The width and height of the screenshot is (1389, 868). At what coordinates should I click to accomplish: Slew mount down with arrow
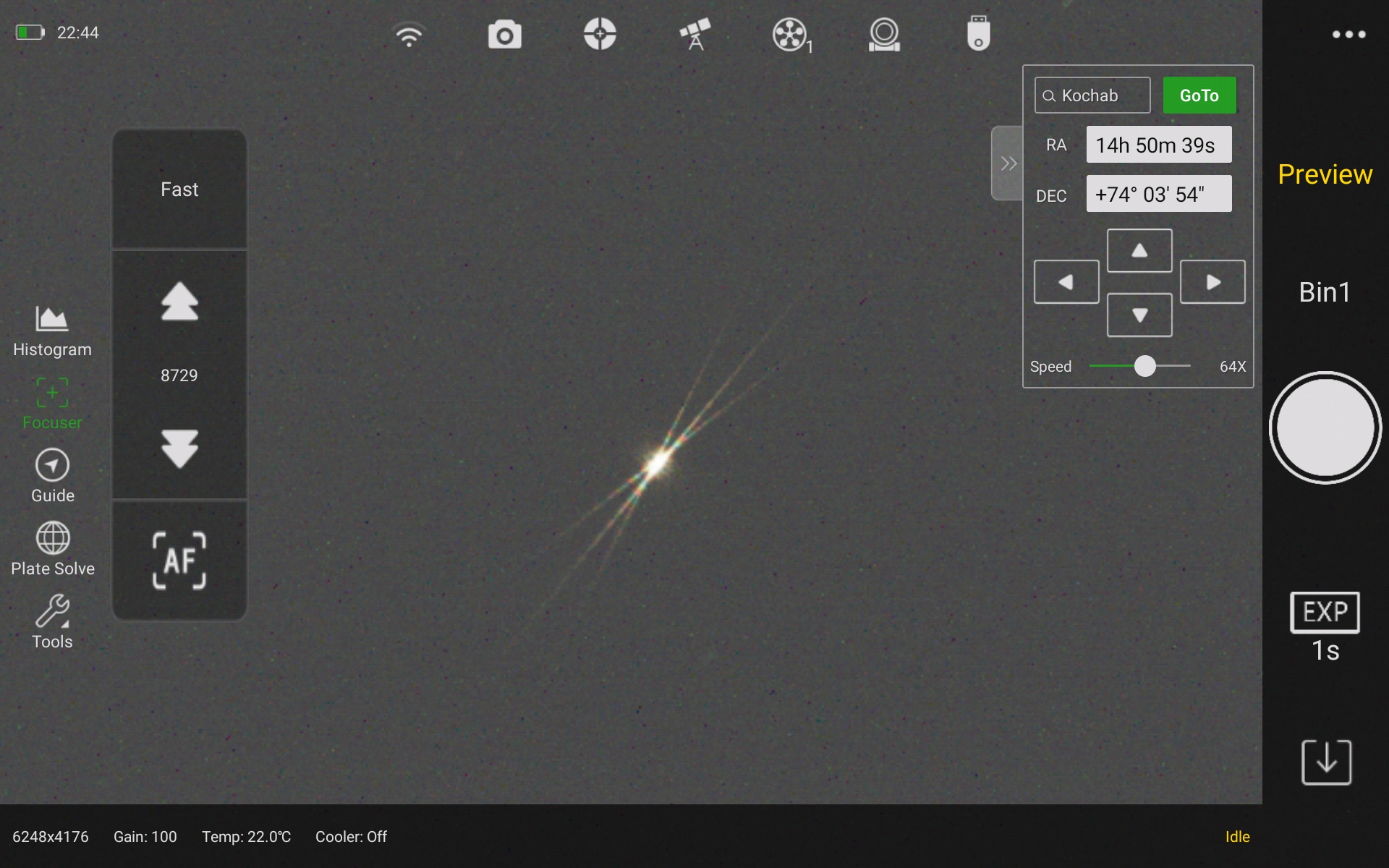tap(1139, 315)
